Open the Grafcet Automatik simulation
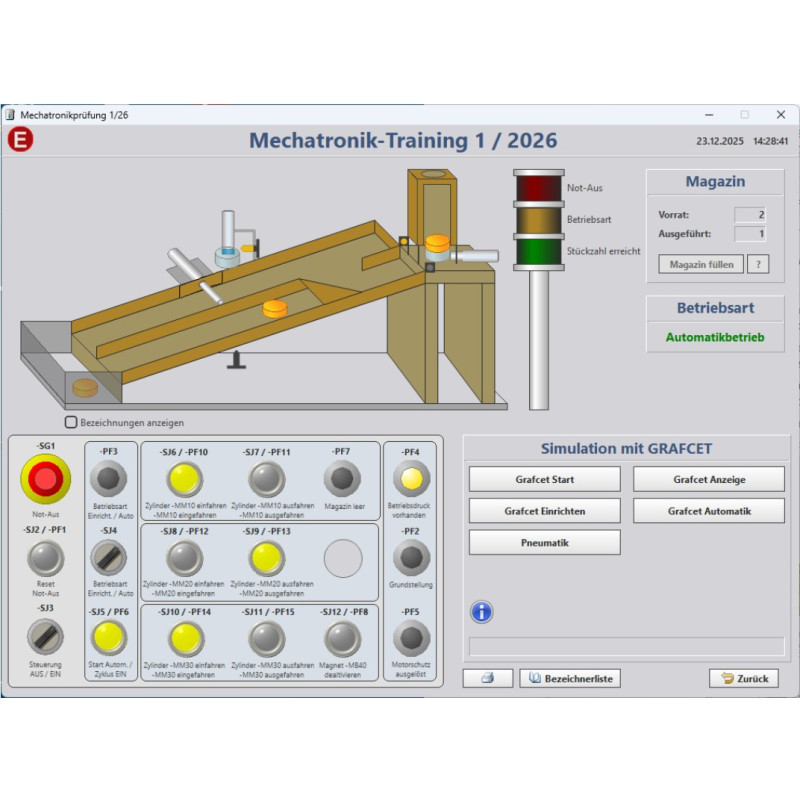The height and width of the screenshot is (800, 800). (x=708, y=511)
